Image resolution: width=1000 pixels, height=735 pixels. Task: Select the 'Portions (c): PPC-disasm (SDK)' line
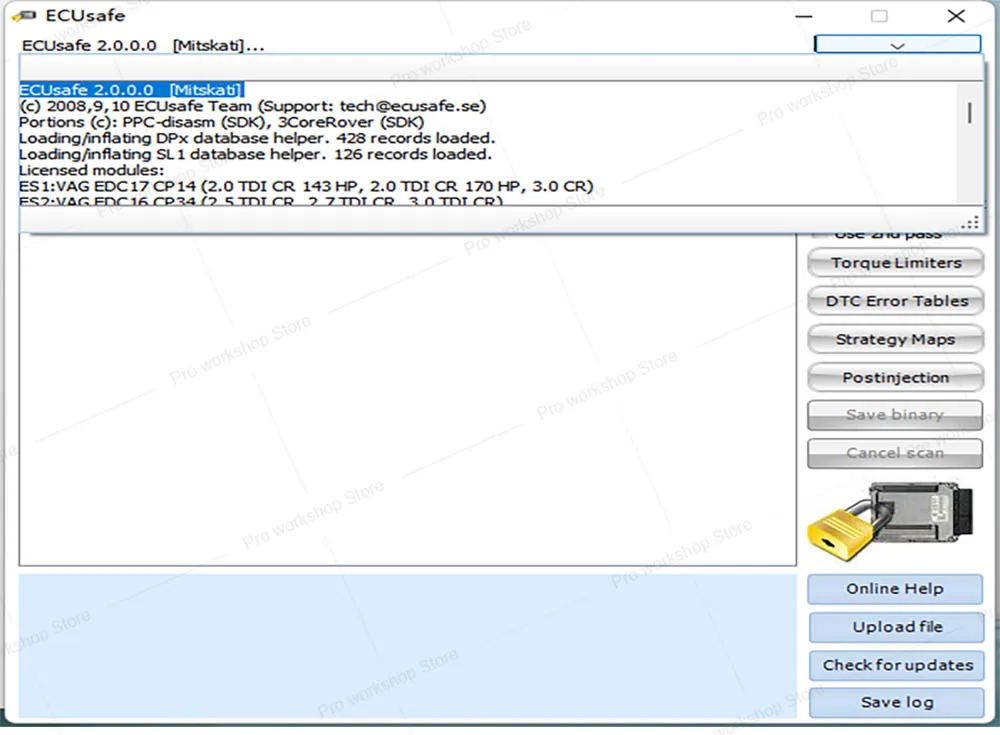[221, 122]
